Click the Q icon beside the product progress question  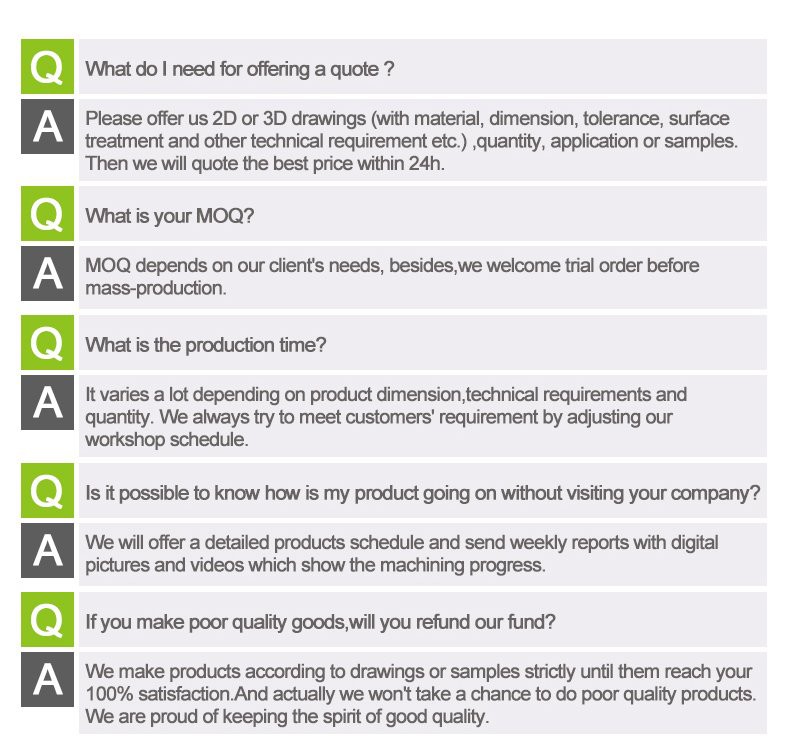[46, 491]
